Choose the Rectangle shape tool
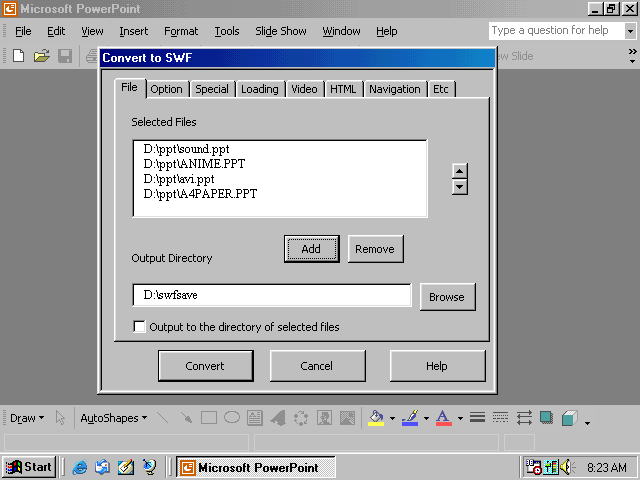The image size is (640, 480). click(209, 418)
